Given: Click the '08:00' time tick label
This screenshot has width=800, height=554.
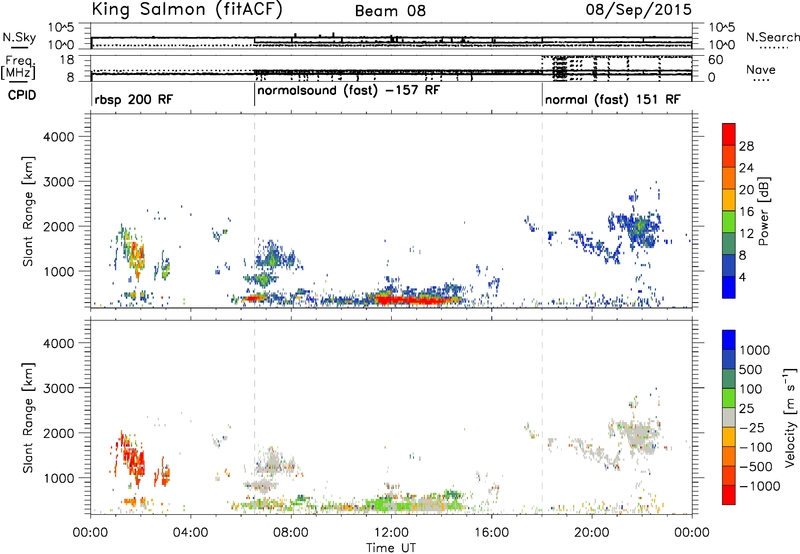Looking at the screenshot, I should click(291, 533).
